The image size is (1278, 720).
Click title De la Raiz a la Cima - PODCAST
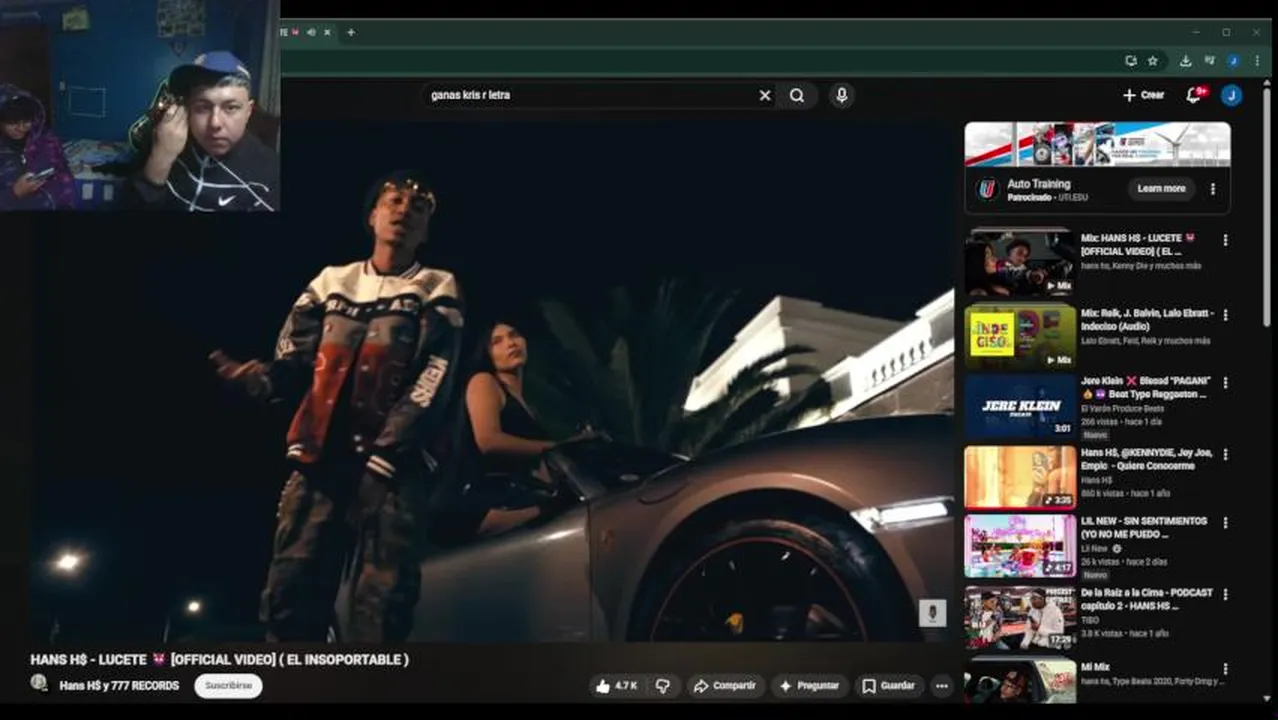pos(1147,599)
